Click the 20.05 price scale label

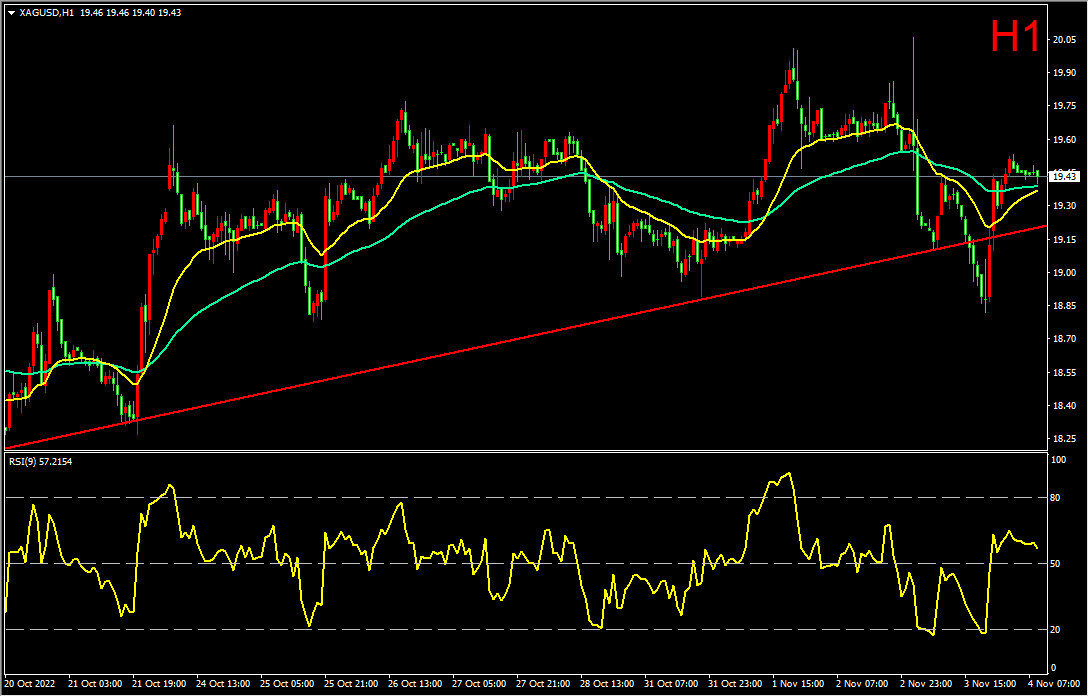tap(1065, 40)
